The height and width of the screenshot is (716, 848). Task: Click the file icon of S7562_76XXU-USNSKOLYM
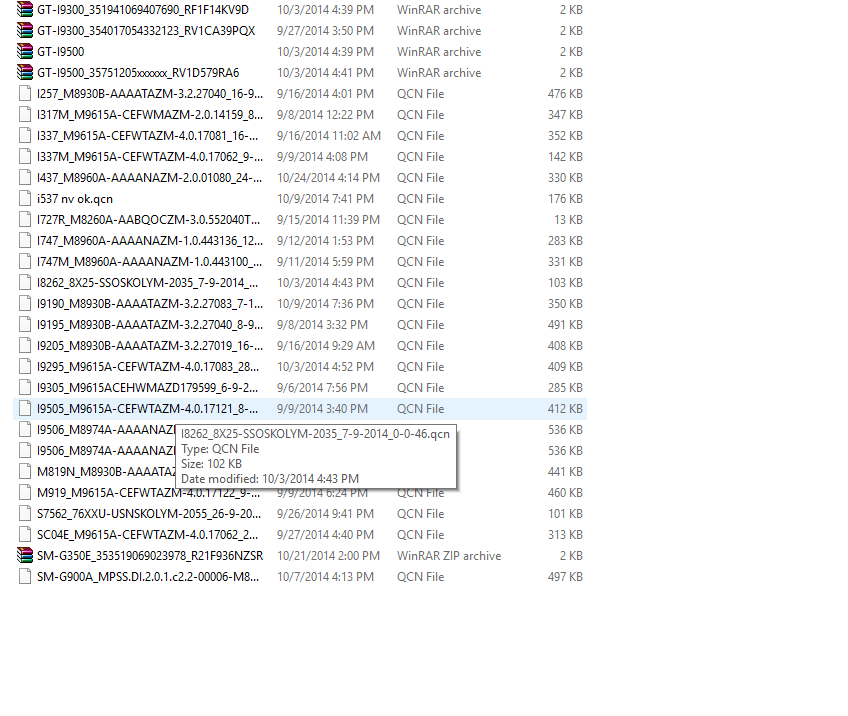[x=25, y=514]
